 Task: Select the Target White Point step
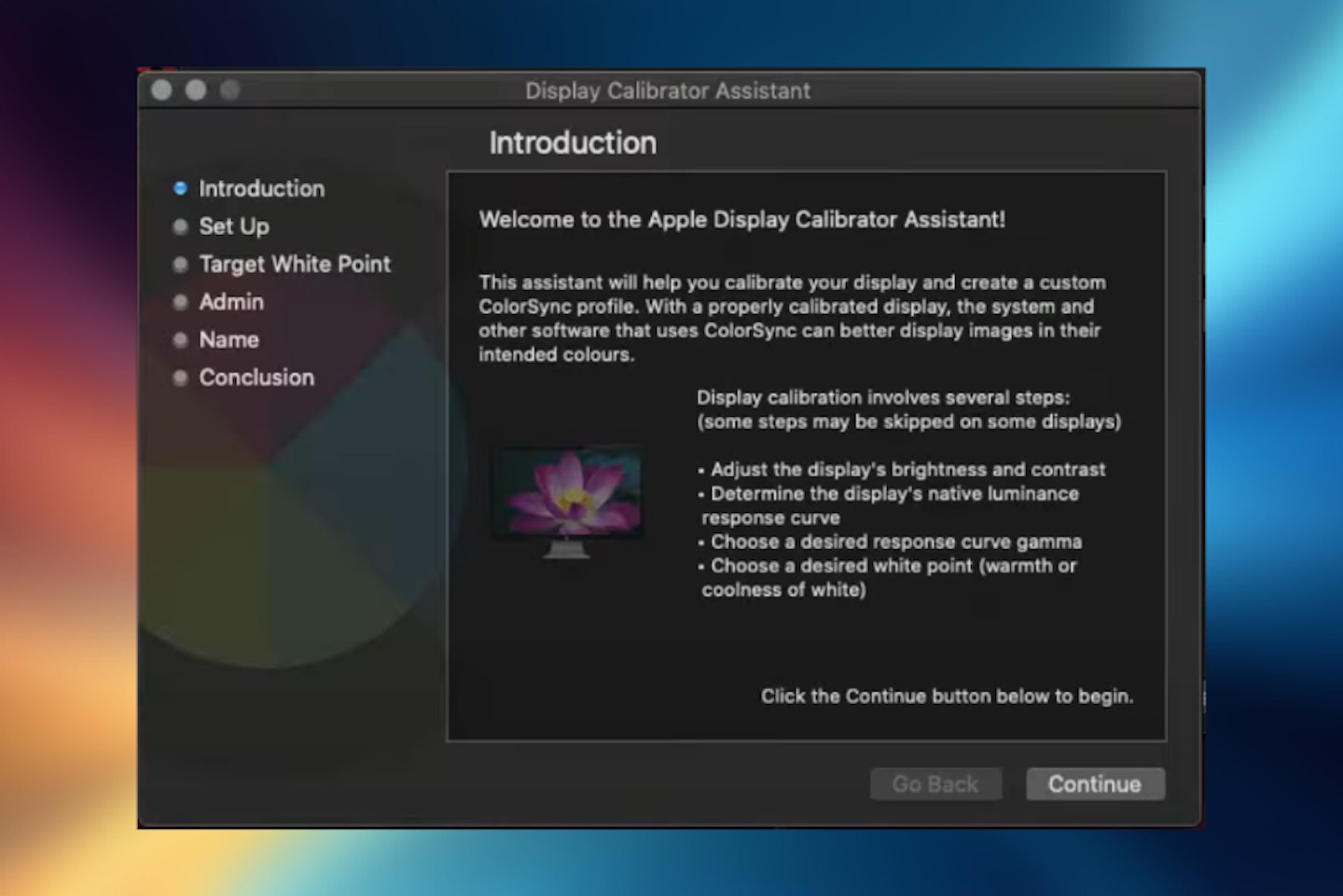[x=295, y=265]
